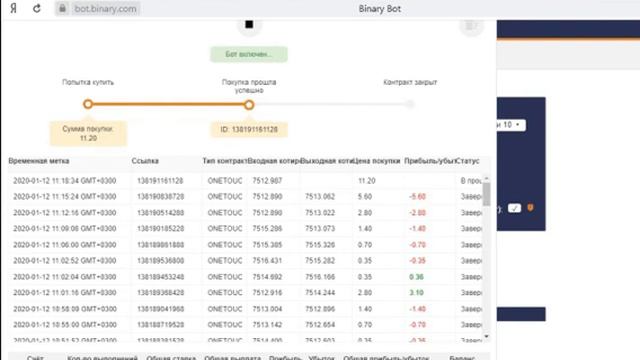Reload the bot.binary.com page

point(37,8)
